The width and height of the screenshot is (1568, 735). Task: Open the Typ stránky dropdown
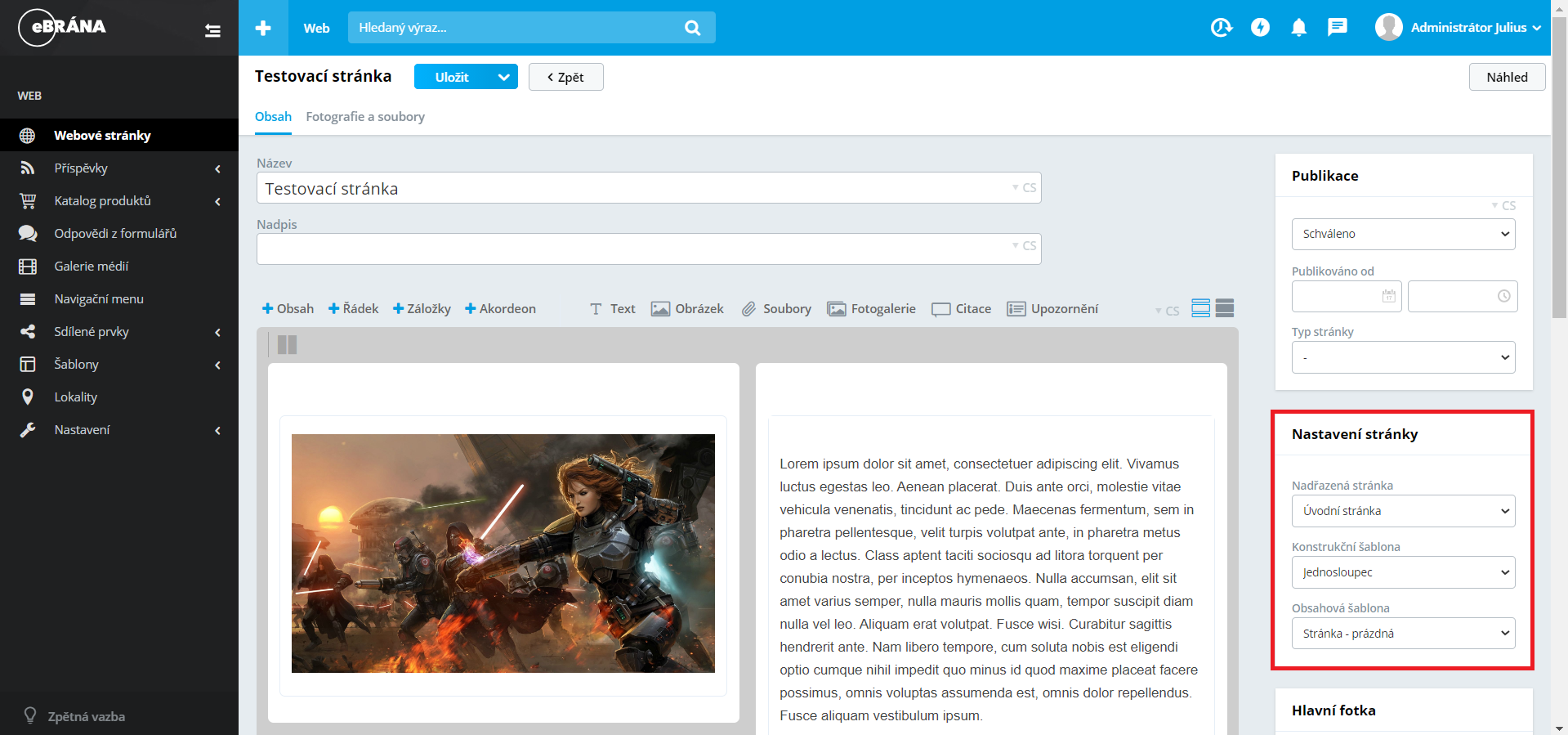pyautogui.click(x=1403, y=357)
